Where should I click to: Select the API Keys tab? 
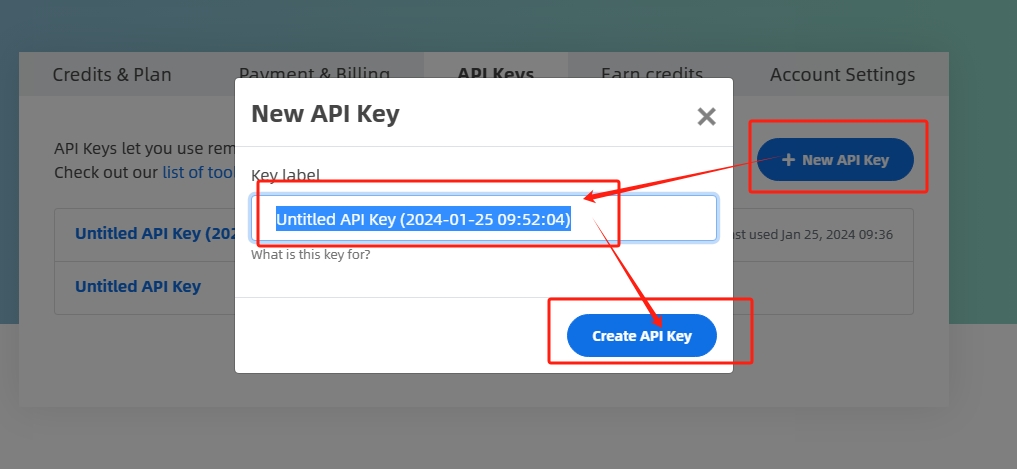point(496,71)
